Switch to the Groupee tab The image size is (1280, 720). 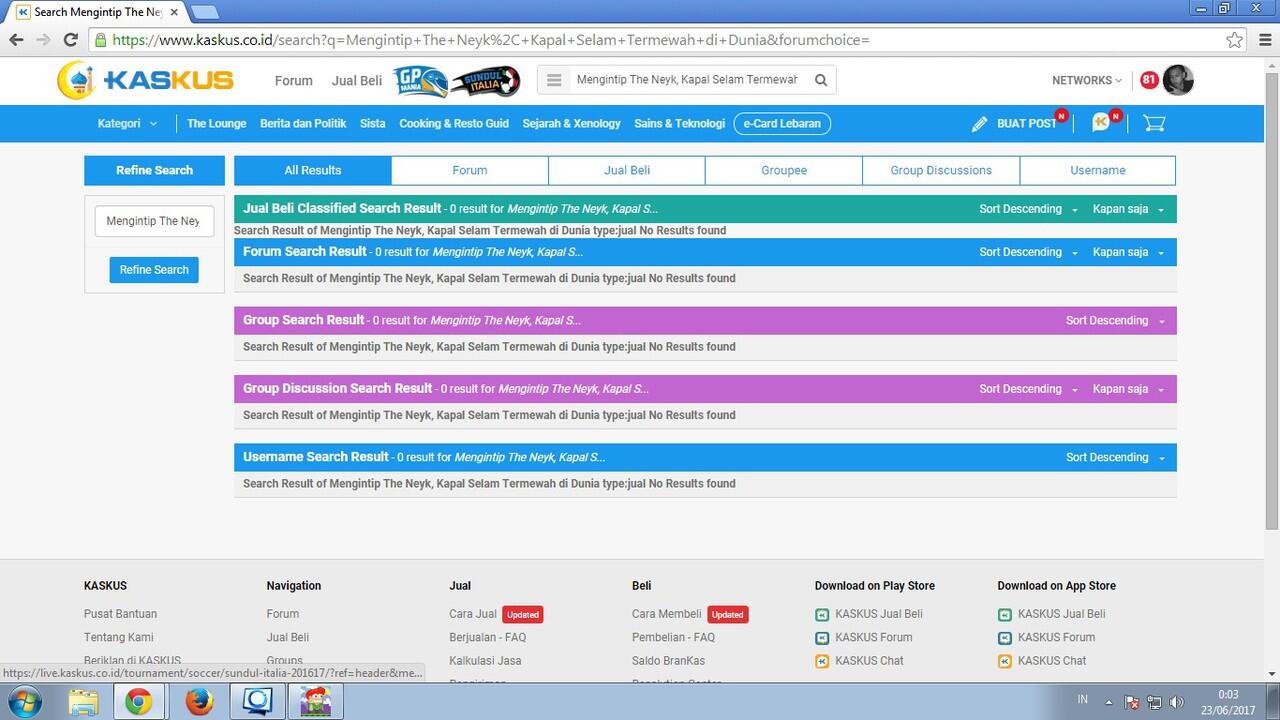[784, 170]
